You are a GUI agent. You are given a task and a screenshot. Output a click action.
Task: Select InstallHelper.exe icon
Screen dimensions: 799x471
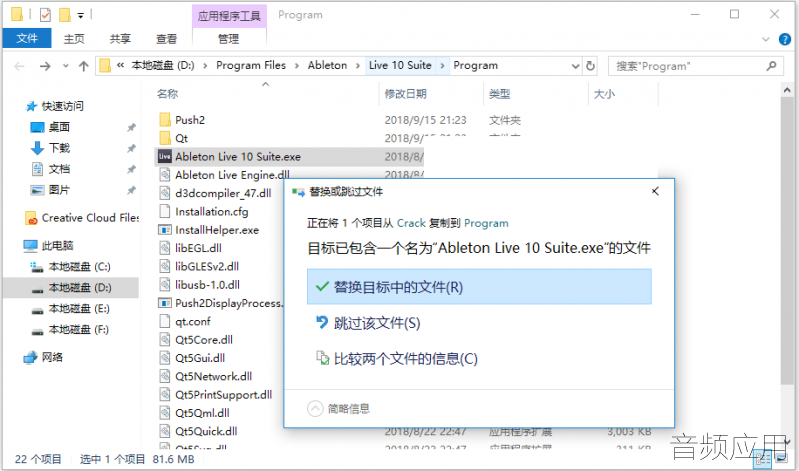coord(165,230)
